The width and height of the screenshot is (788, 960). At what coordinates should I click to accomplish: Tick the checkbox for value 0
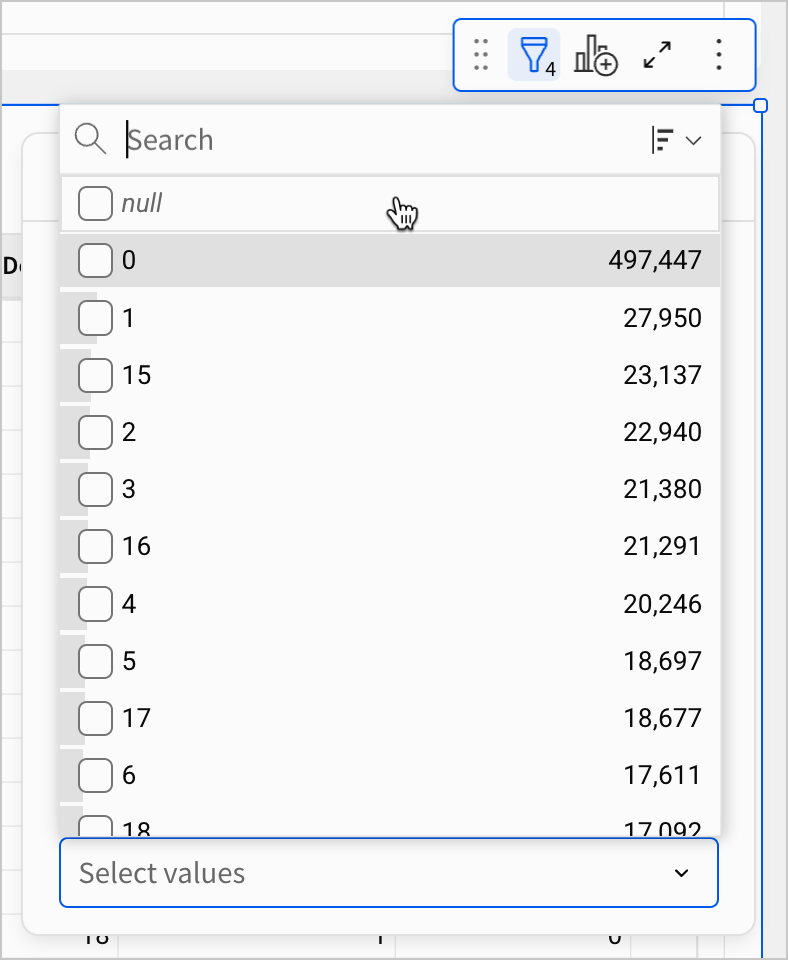(95, 261)
